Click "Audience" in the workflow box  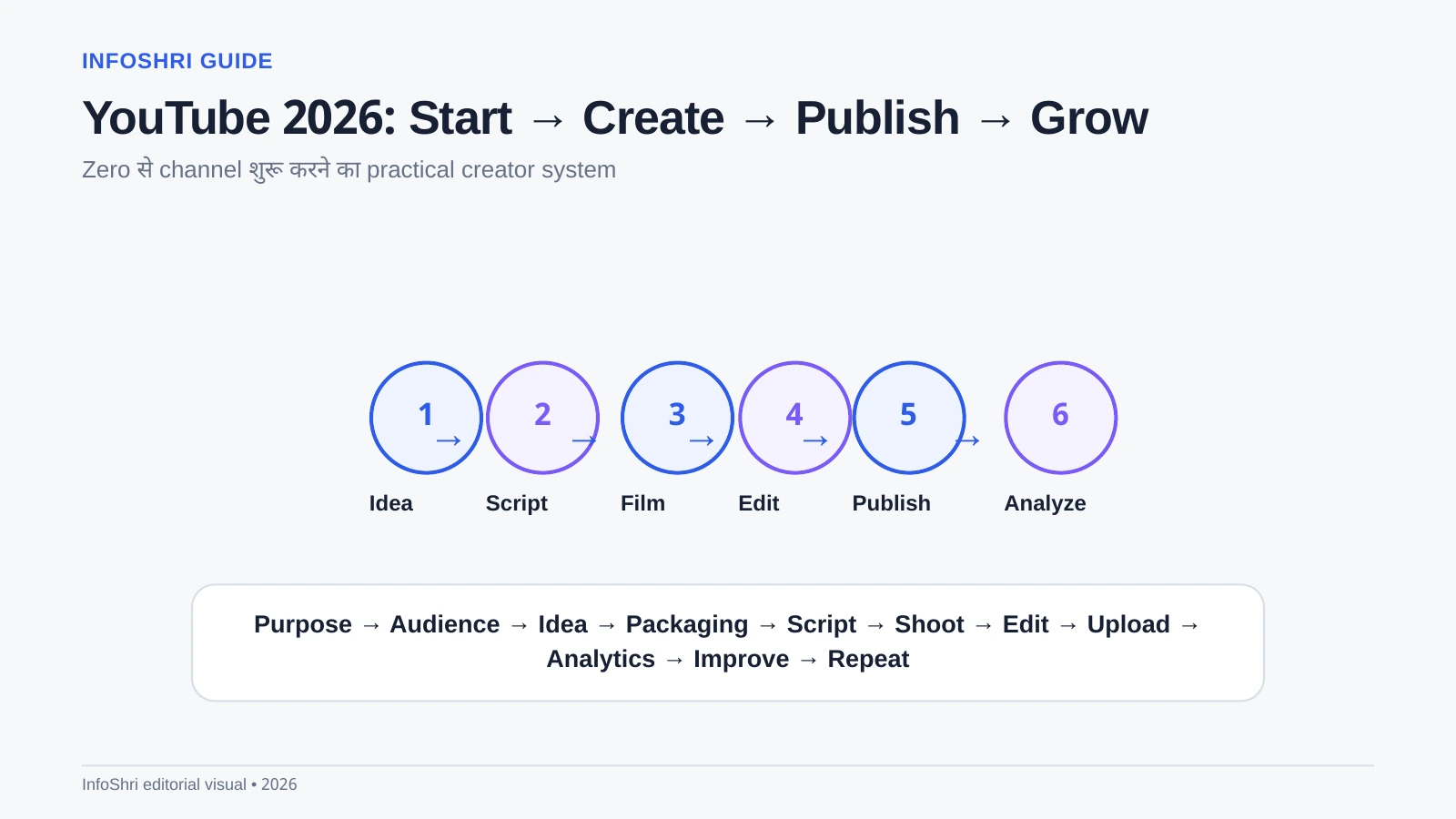(x=445, y=624)
